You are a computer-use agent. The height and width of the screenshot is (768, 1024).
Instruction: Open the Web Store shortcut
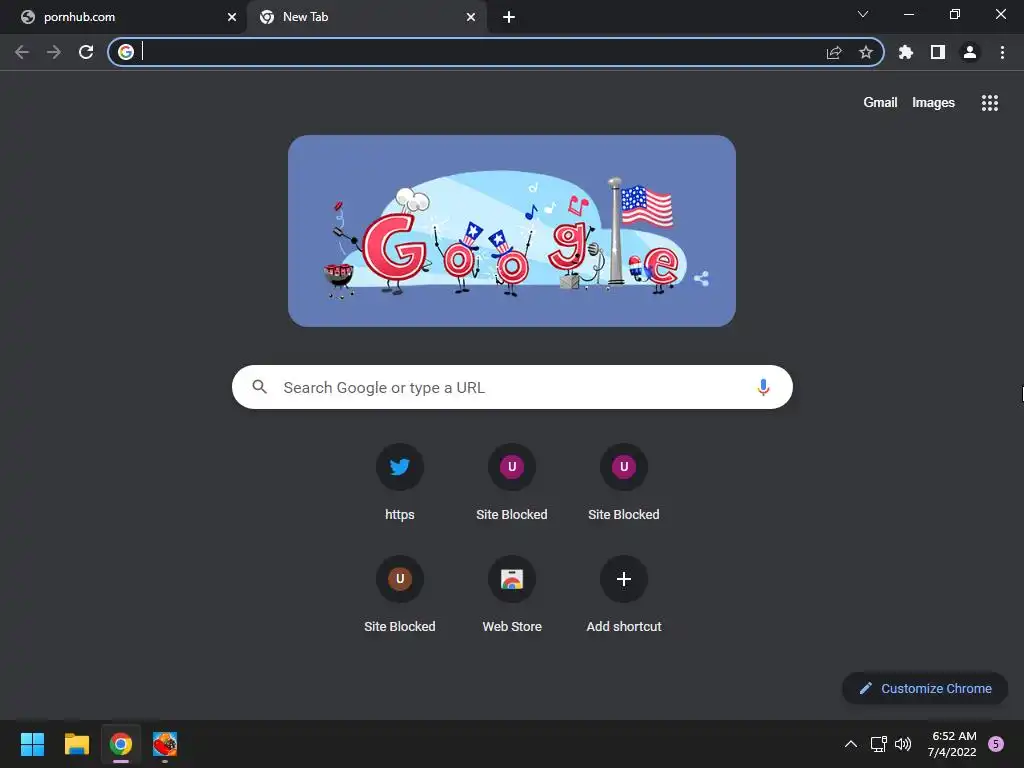(512, 595)
